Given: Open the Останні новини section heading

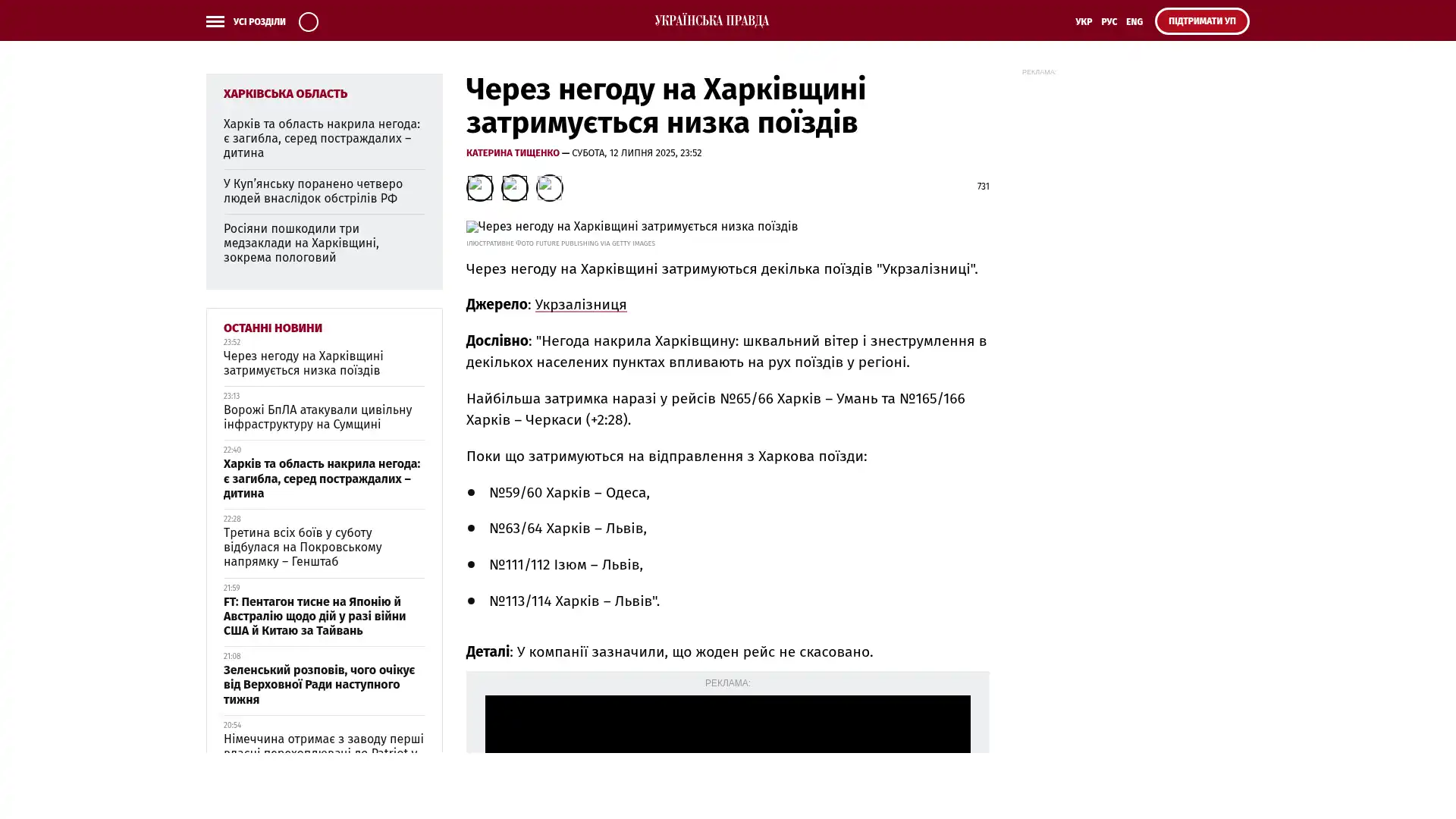Looking at the screenshot, I should 272,328.
